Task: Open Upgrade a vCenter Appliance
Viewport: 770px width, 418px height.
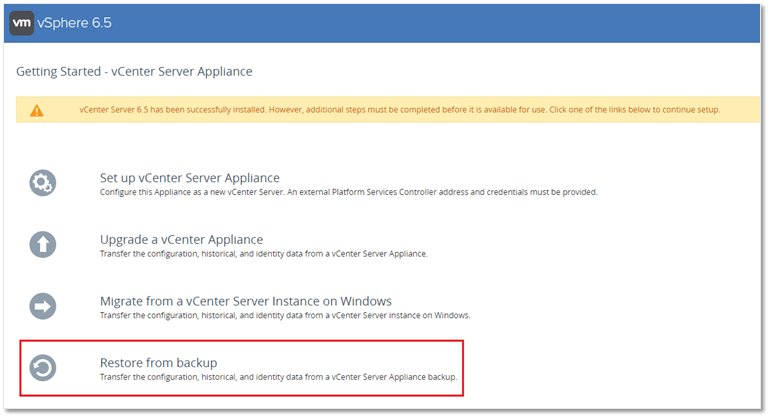Action: (x=181, y=239)
